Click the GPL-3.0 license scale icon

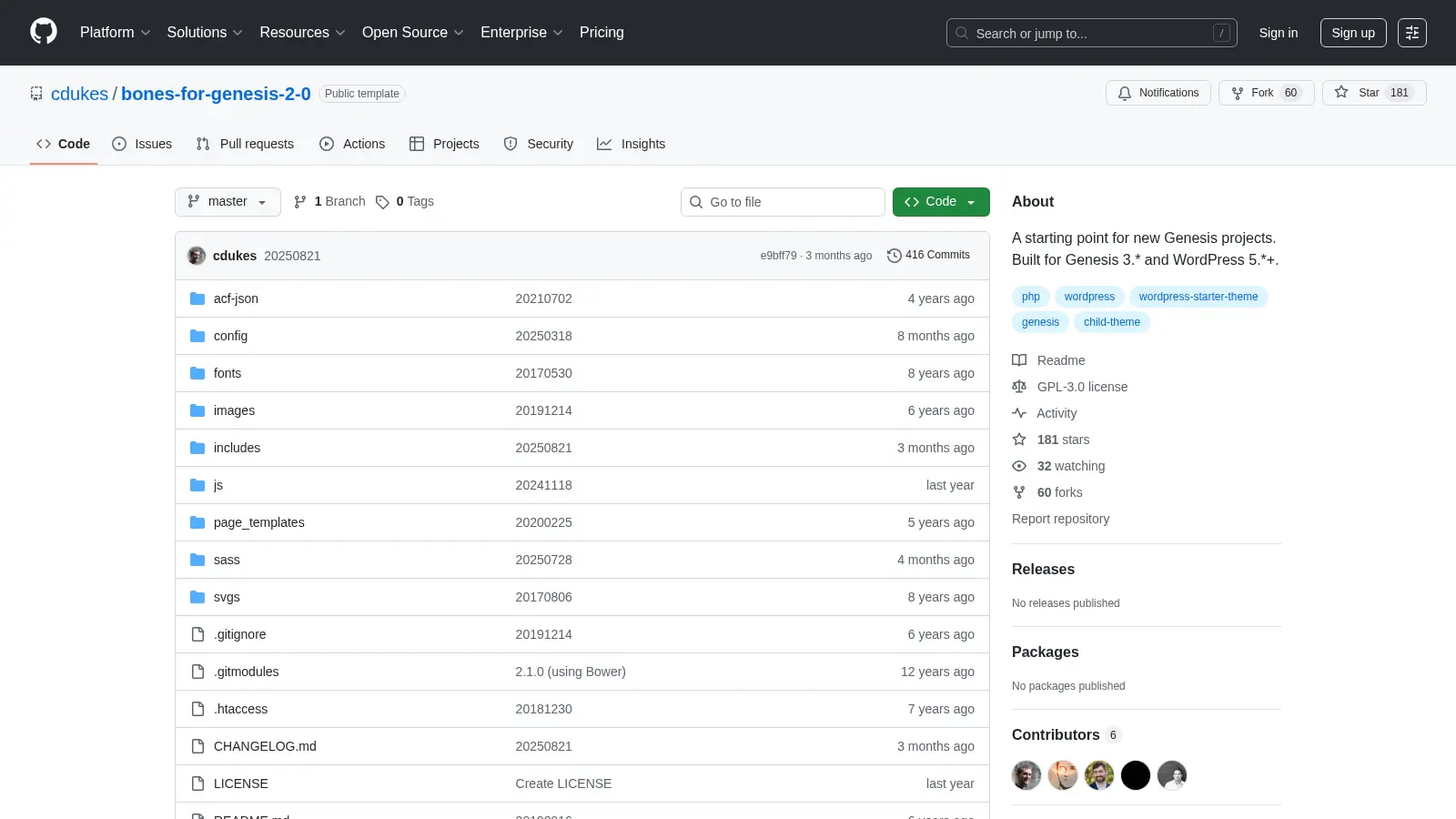coord(1019,387)
